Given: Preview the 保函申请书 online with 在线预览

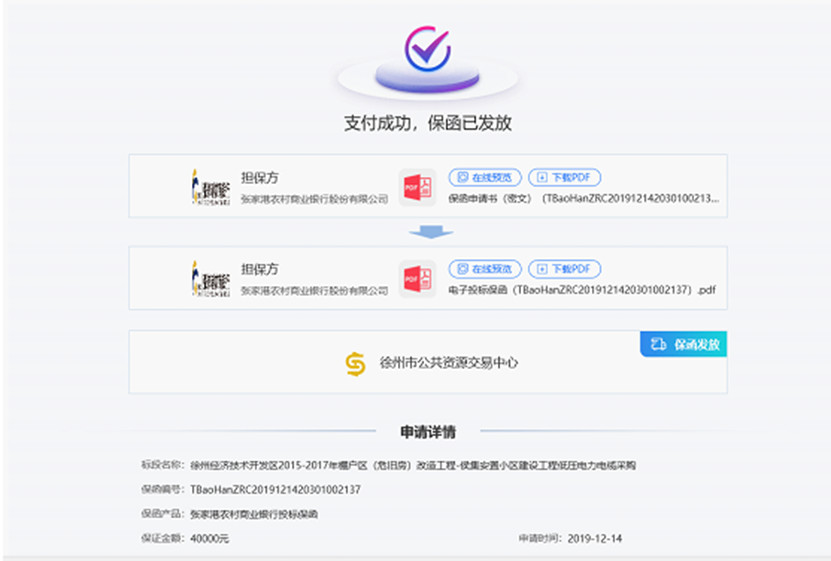Looking at the screenshot, I should [x=485, y=177].
